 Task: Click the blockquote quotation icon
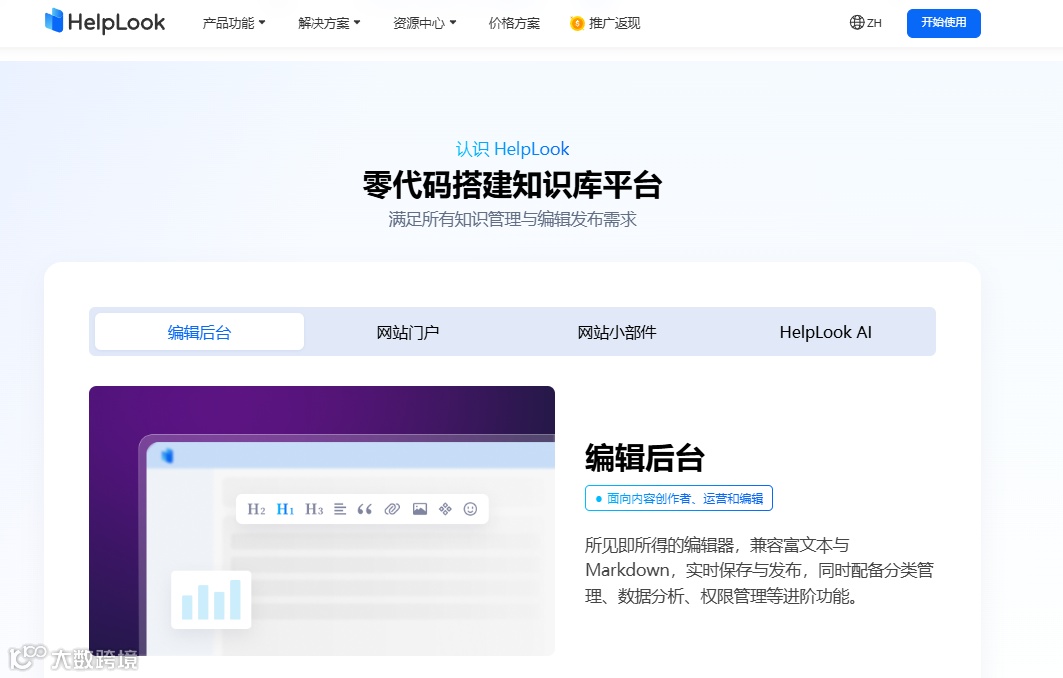click(x=366, y=509)
